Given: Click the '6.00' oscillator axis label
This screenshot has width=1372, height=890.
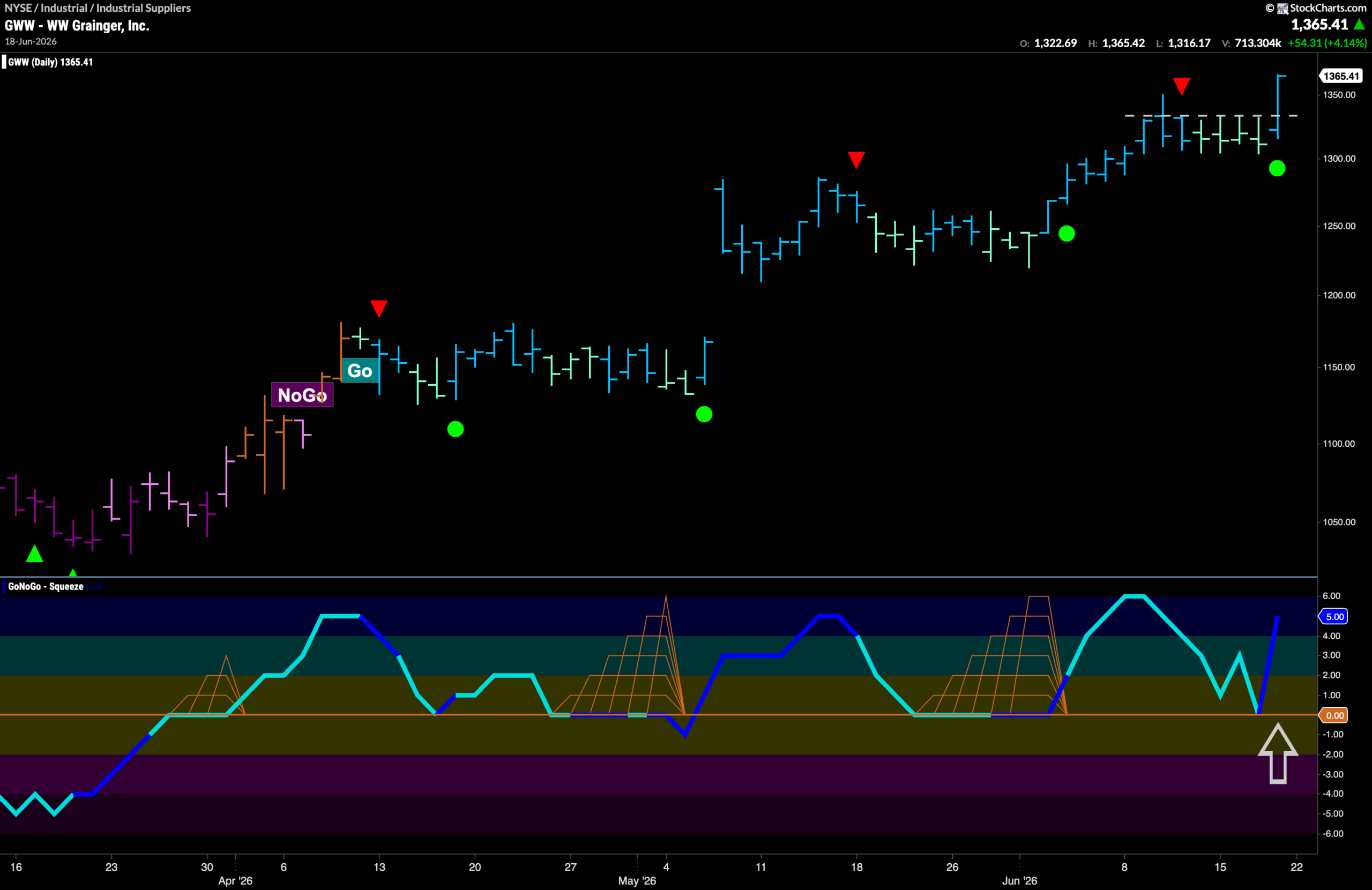Looking at the screenshot, I should click(x=1331, y=596).
